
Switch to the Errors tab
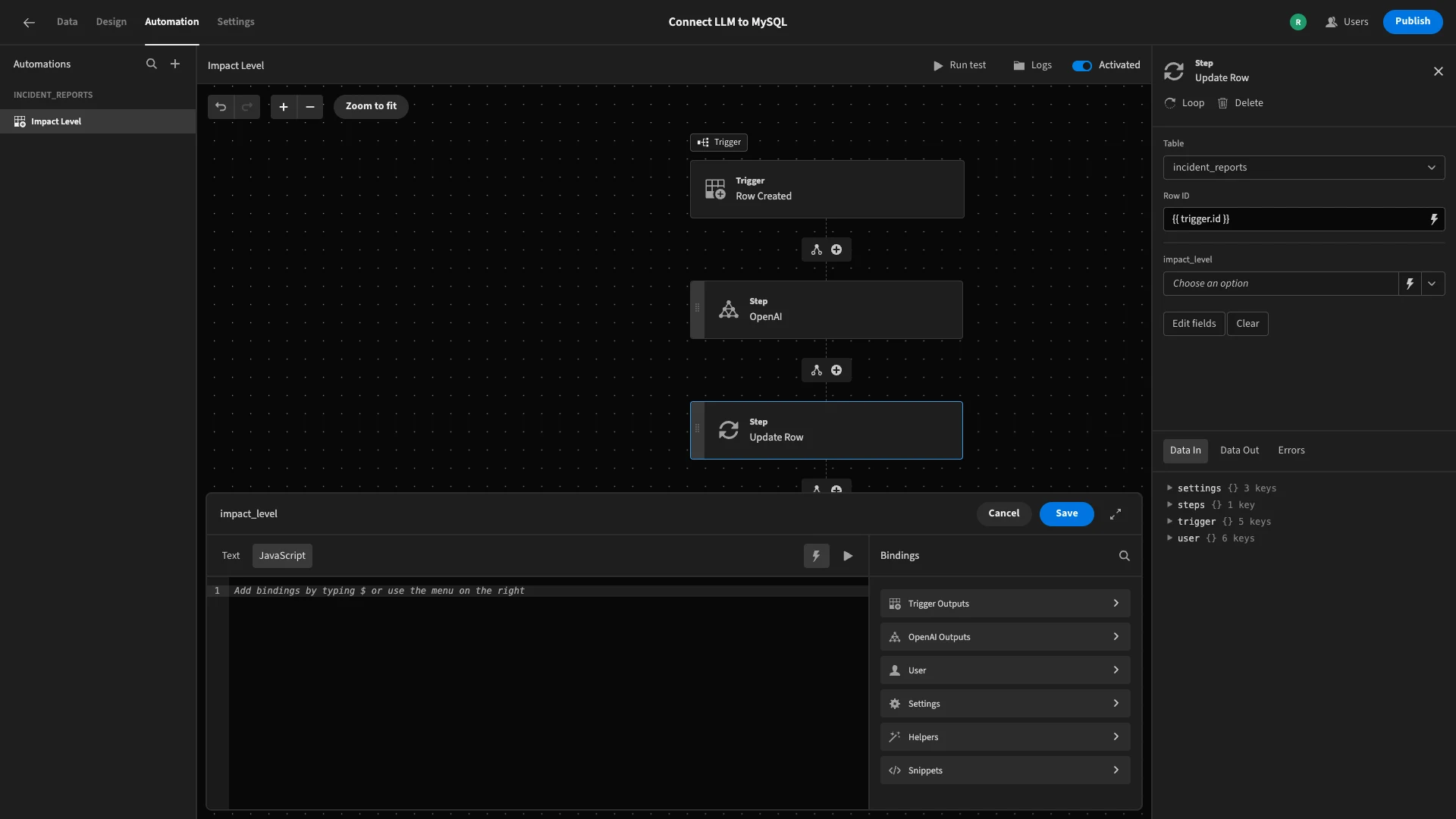pos(1291,450)
